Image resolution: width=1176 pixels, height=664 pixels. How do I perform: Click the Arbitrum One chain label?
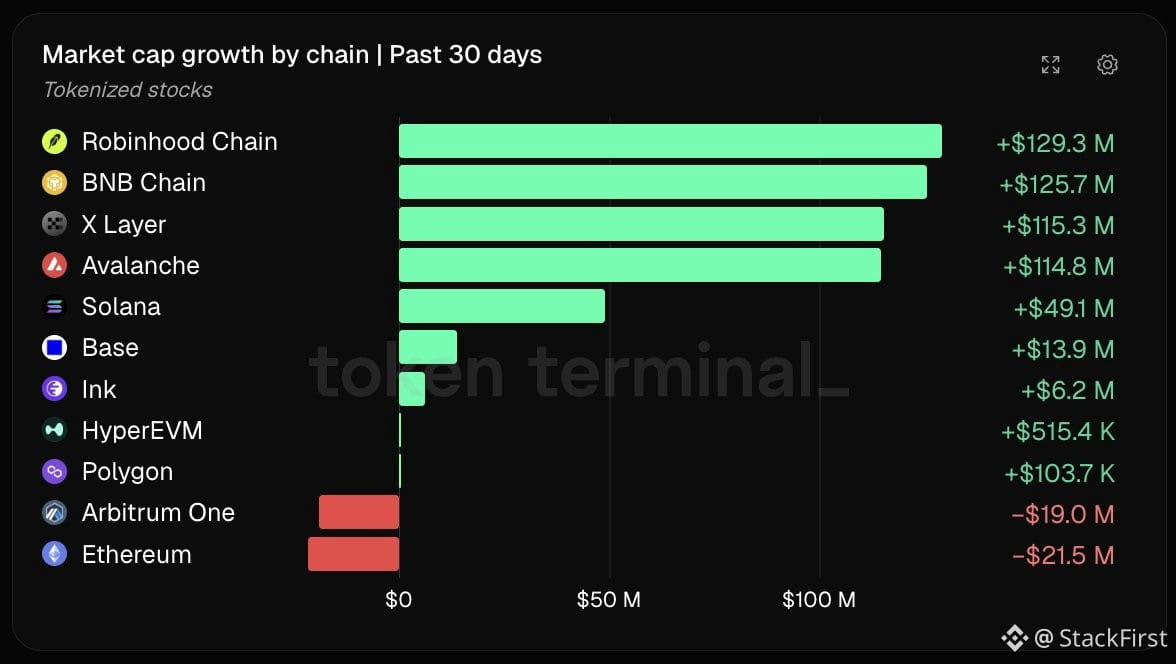[x=158, y=512]
